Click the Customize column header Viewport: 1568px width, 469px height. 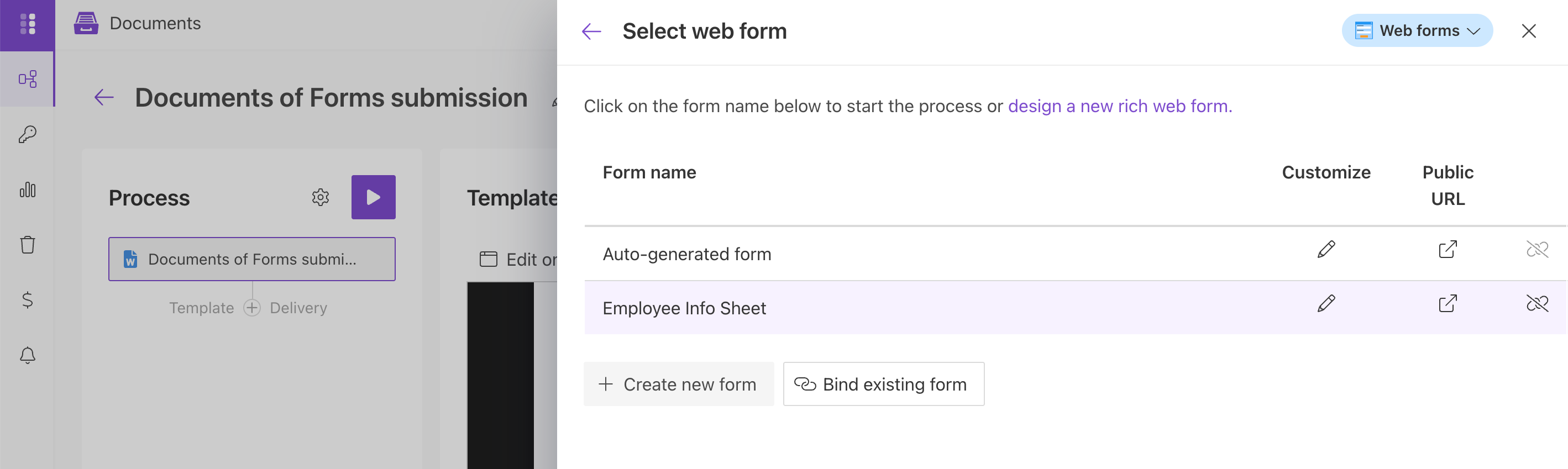click(1326, 173)
